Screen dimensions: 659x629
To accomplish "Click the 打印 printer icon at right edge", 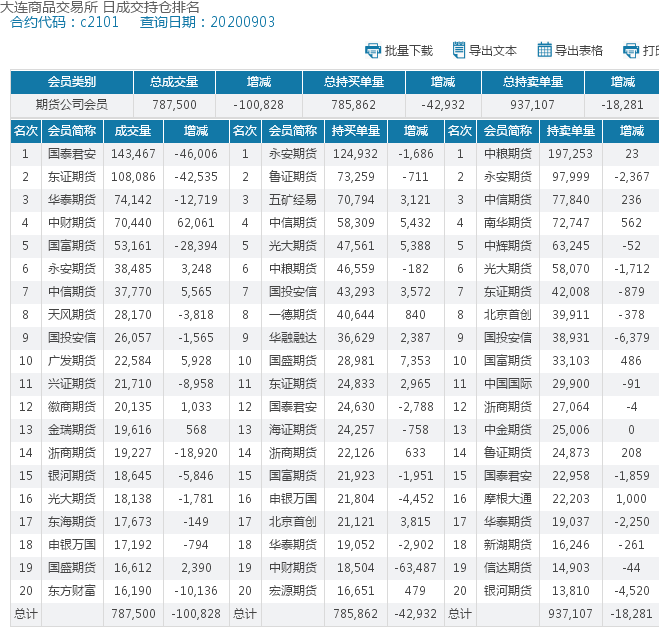I will point(631,51).
